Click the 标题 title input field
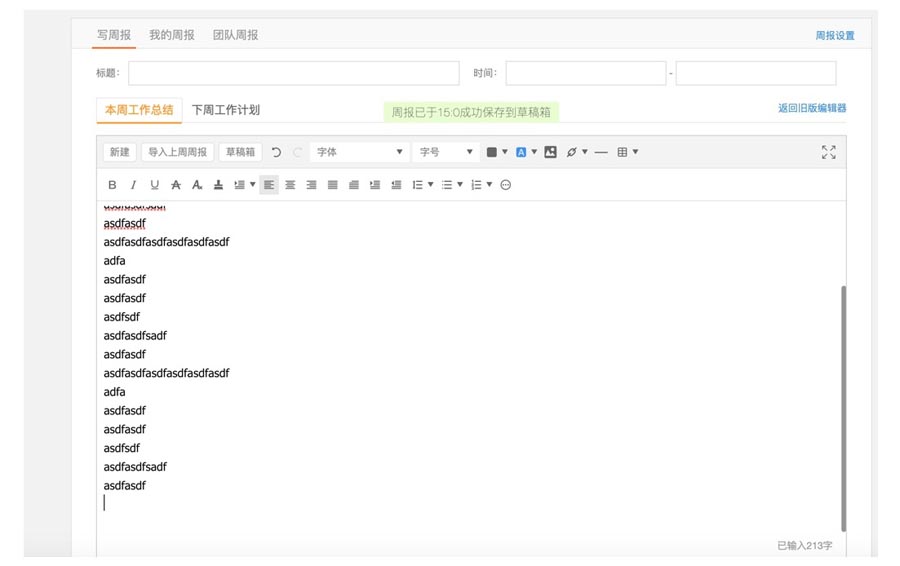 (x=293, y=73)
